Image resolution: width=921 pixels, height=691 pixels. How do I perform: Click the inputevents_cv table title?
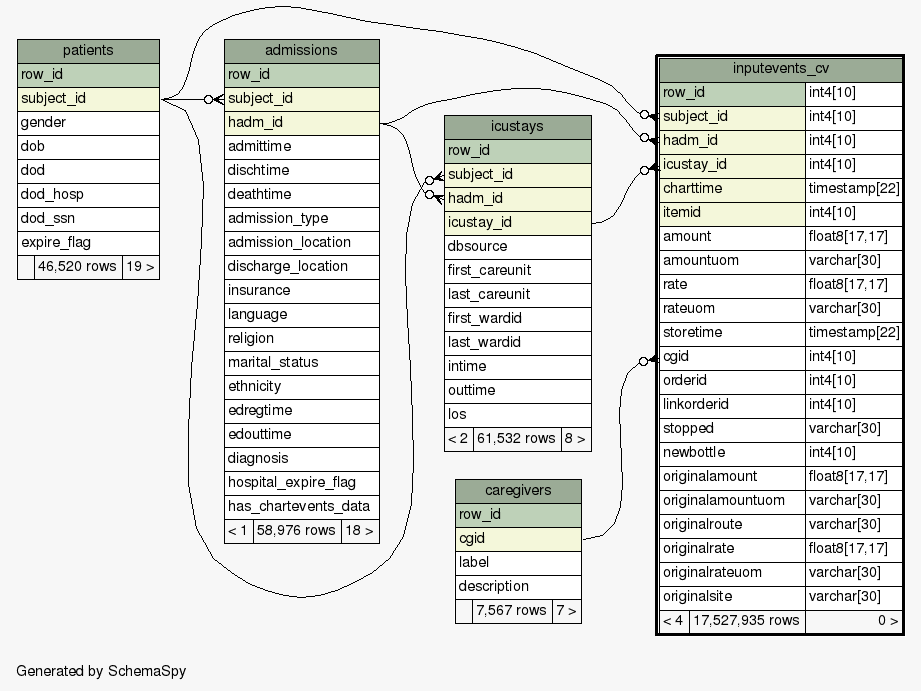pos(780,69)
